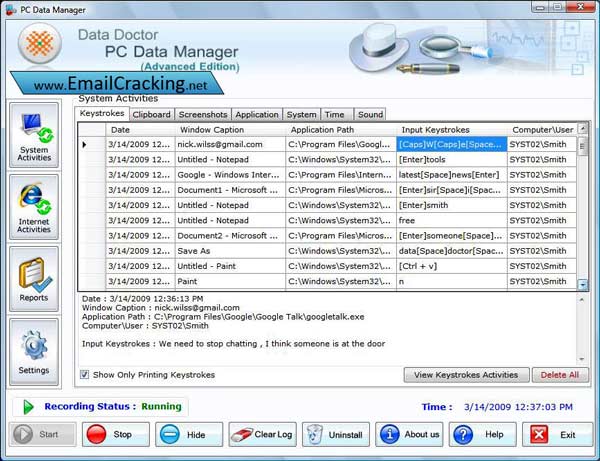
Task: Open the Settings gear panel
Action: click(34, 352)
